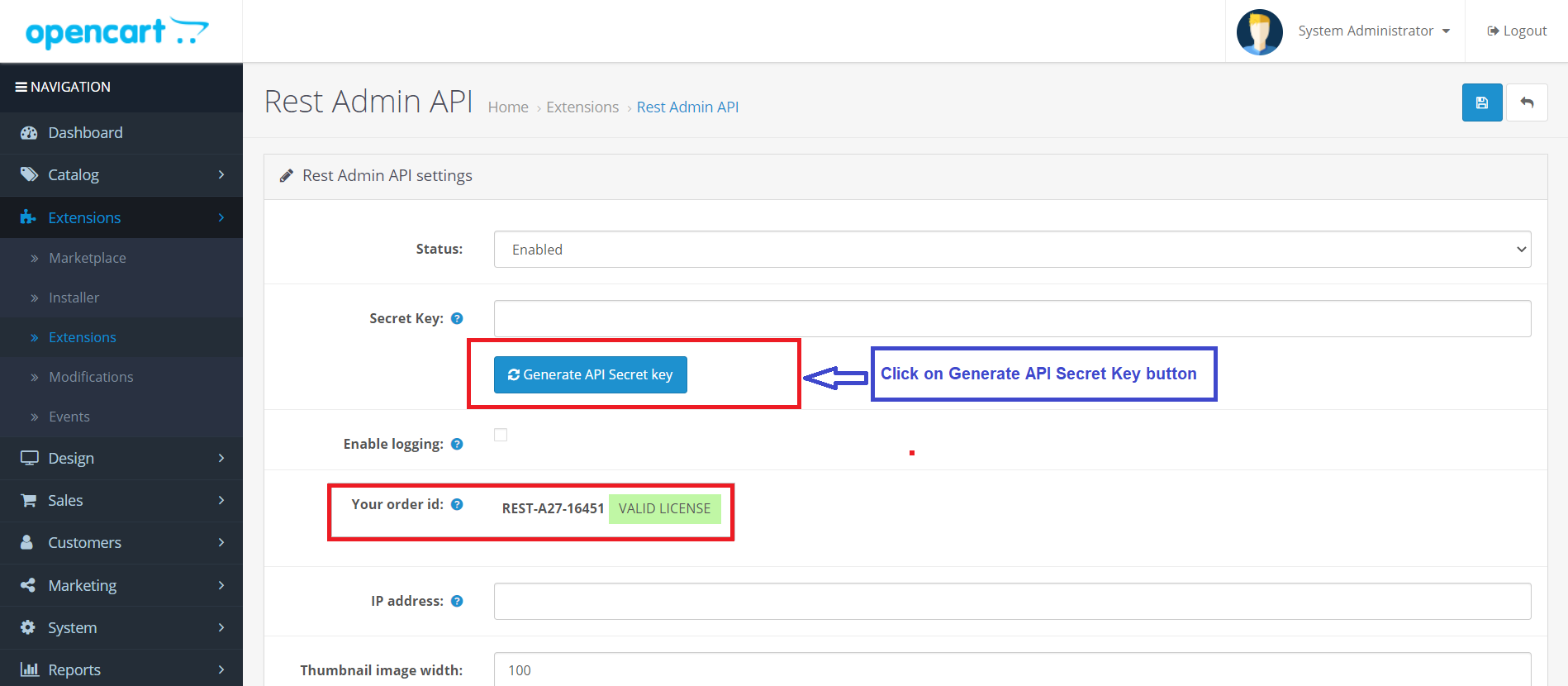Click the Design monitor icon
Image resolution: width=1568 pixels, height=686 pixels.
click(x=29, y=458)
